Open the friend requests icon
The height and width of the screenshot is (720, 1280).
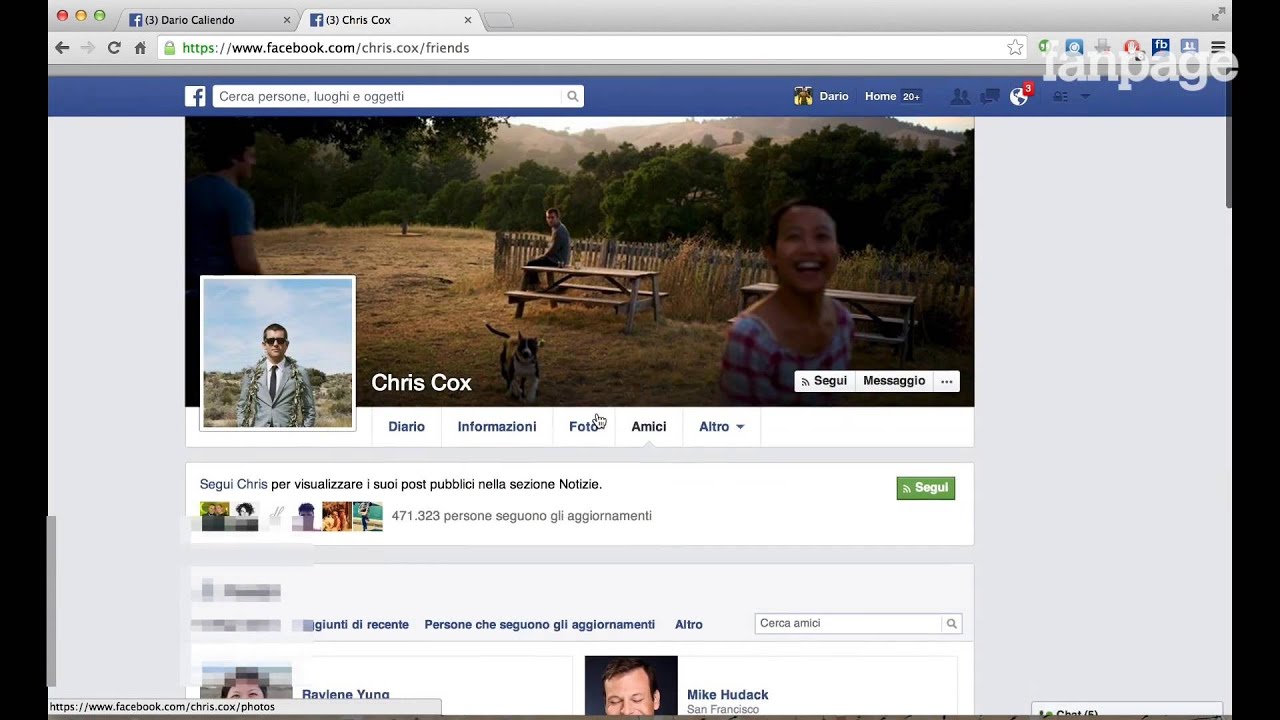(x=960, y=96)
